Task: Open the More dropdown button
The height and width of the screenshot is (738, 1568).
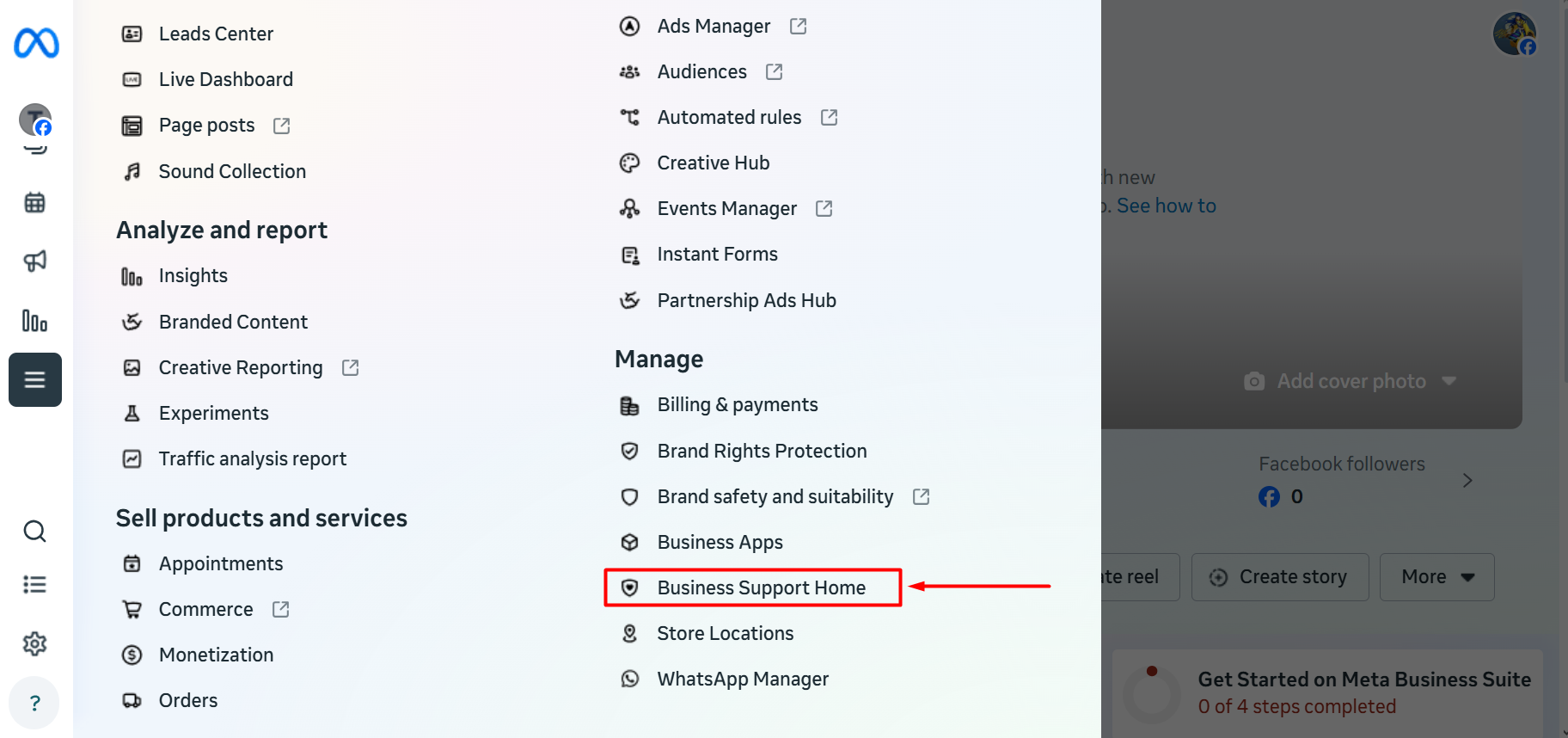Action: 1436,577
